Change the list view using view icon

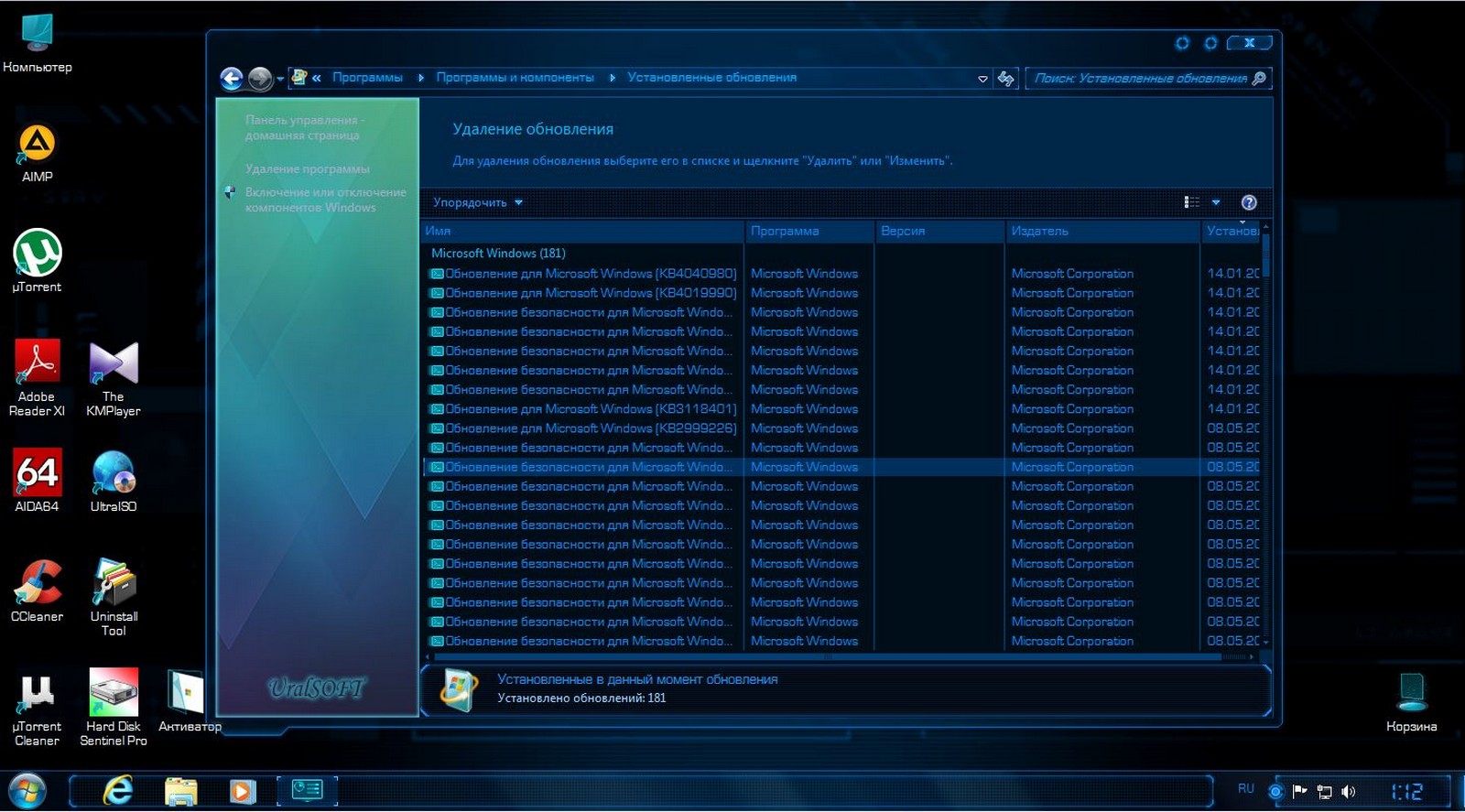tap(1191, 202)
